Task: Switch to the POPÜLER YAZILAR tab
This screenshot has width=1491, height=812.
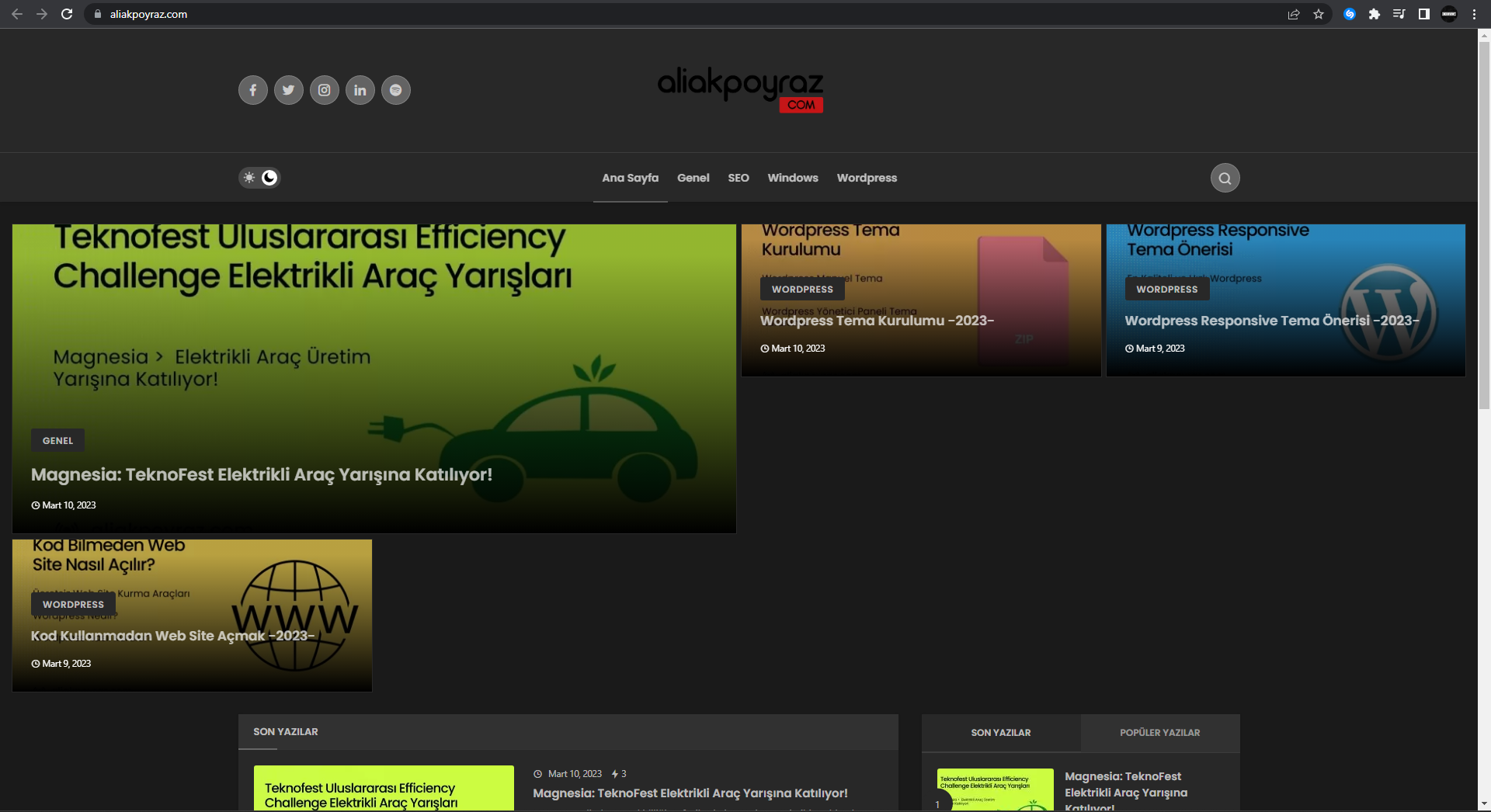Action: tap(1160, 733)
